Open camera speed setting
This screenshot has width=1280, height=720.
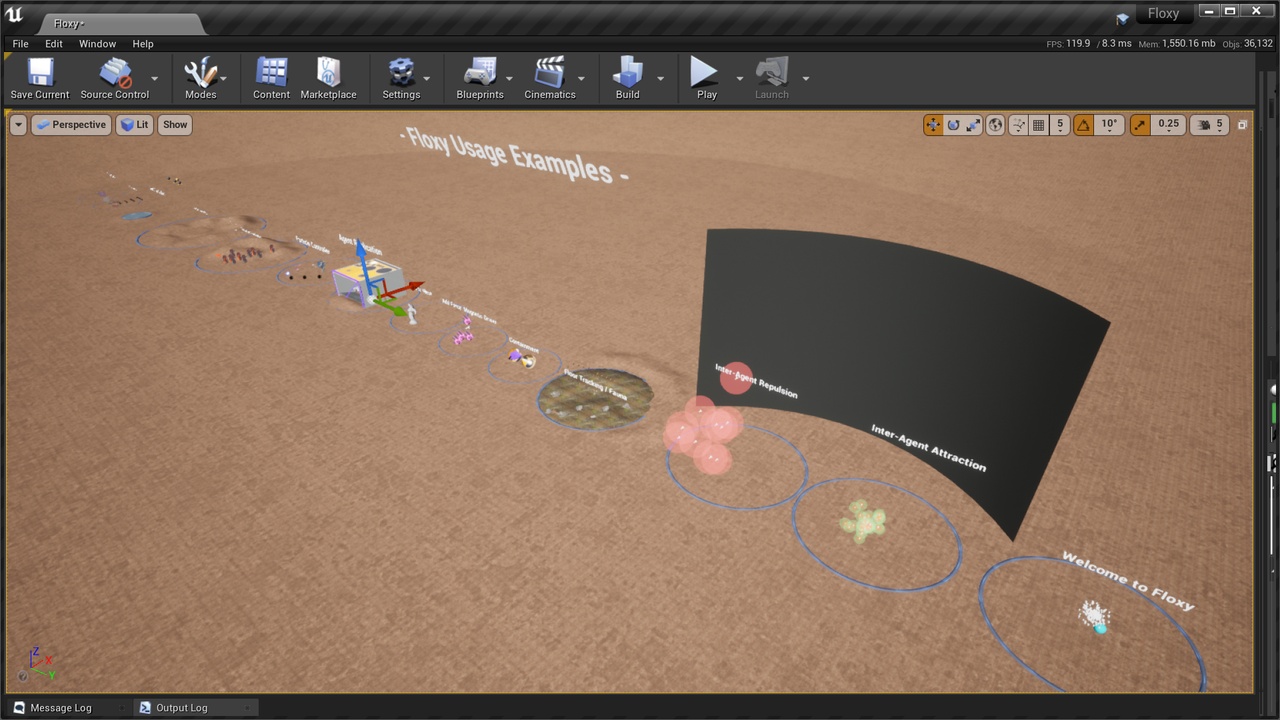coord(1209,125)
